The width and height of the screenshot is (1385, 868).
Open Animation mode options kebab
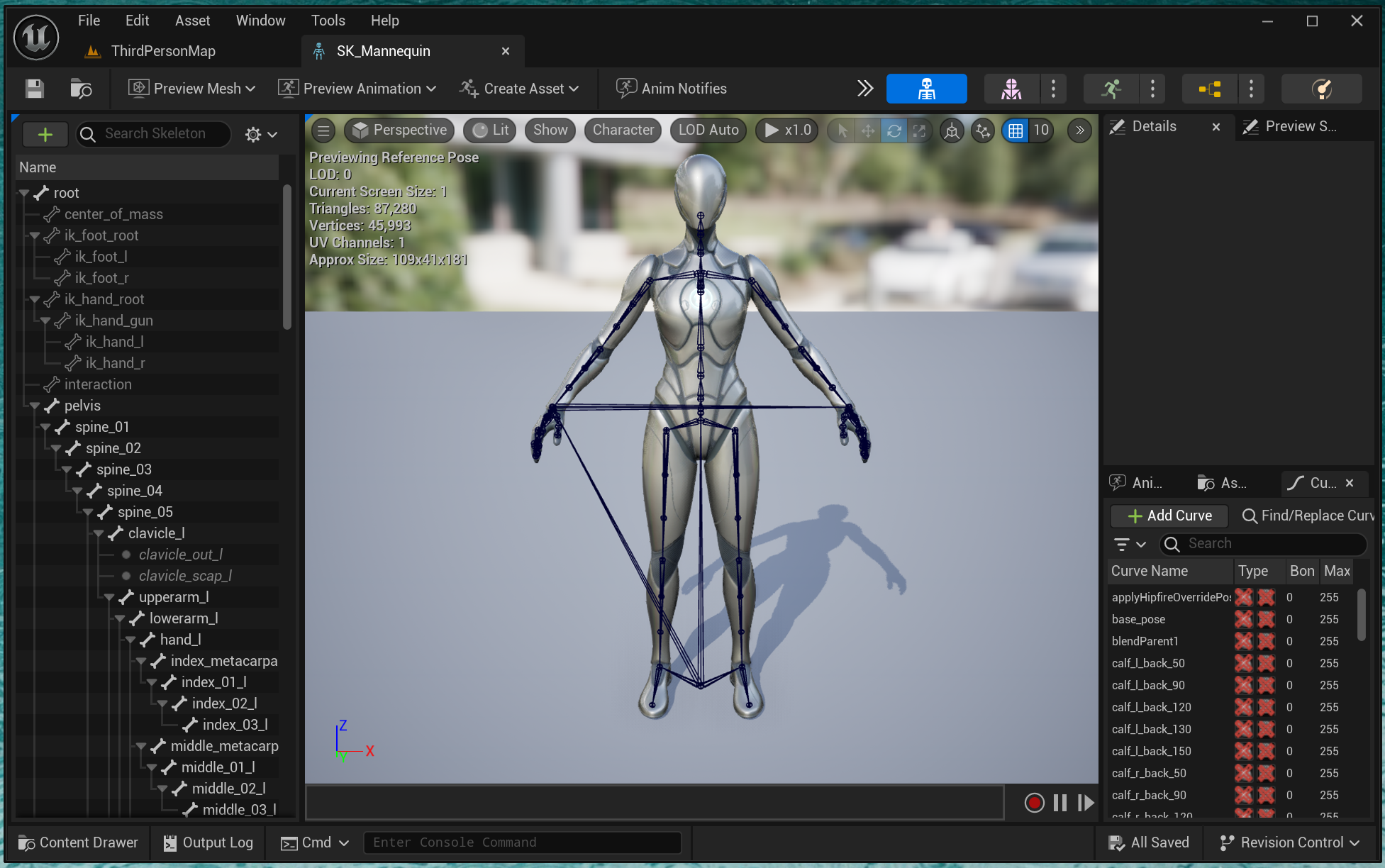[x=1152, y=89]
